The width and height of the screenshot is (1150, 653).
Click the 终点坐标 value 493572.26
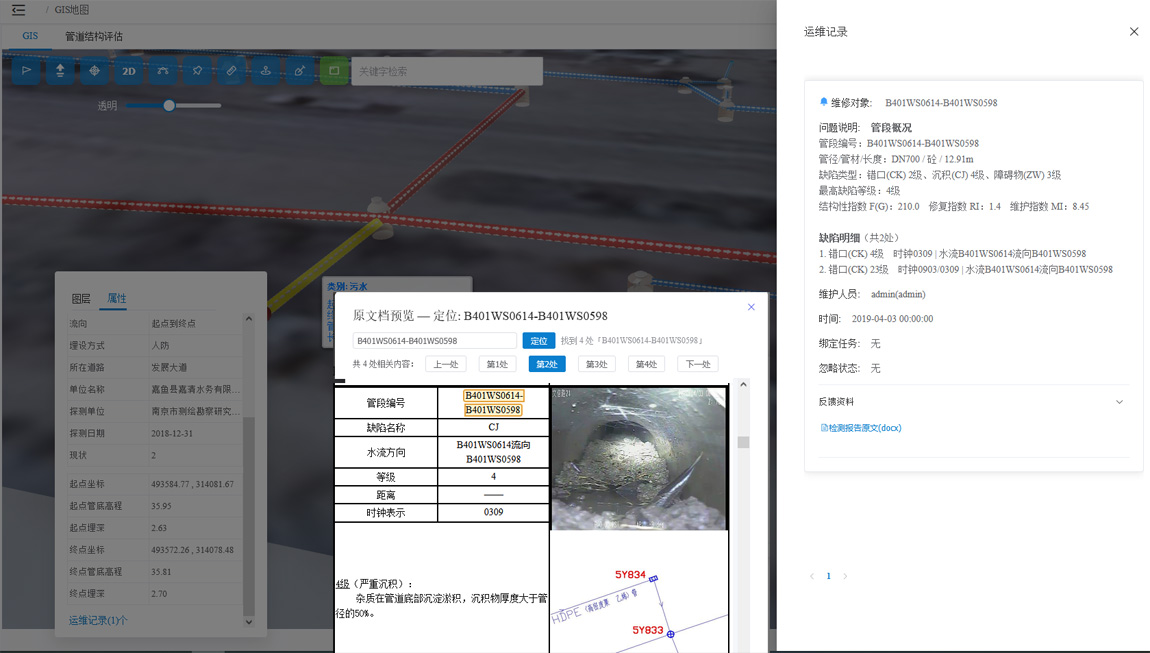[169, 550]
